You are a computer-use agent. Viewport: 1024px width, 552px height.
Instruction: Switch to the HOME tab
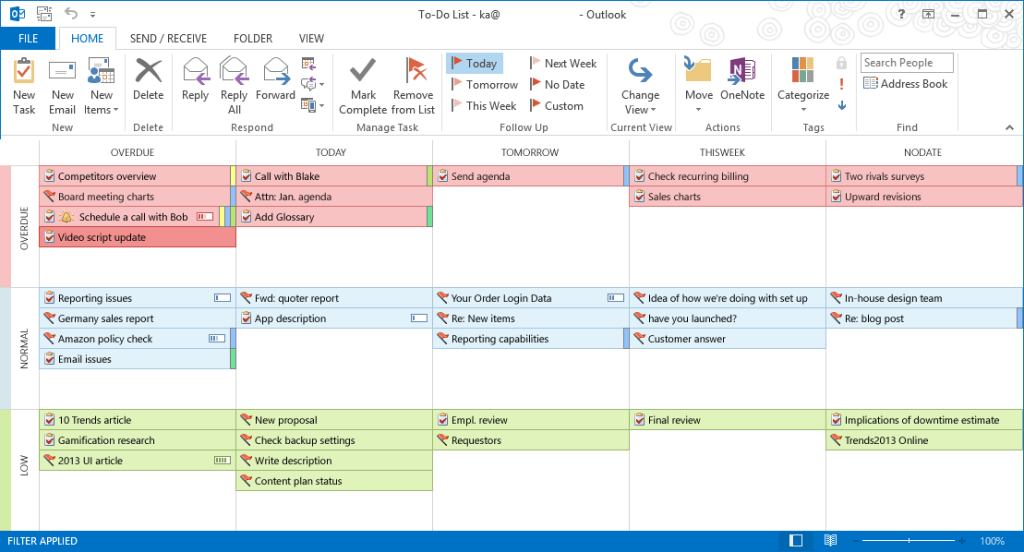click(x=87, y=39)
